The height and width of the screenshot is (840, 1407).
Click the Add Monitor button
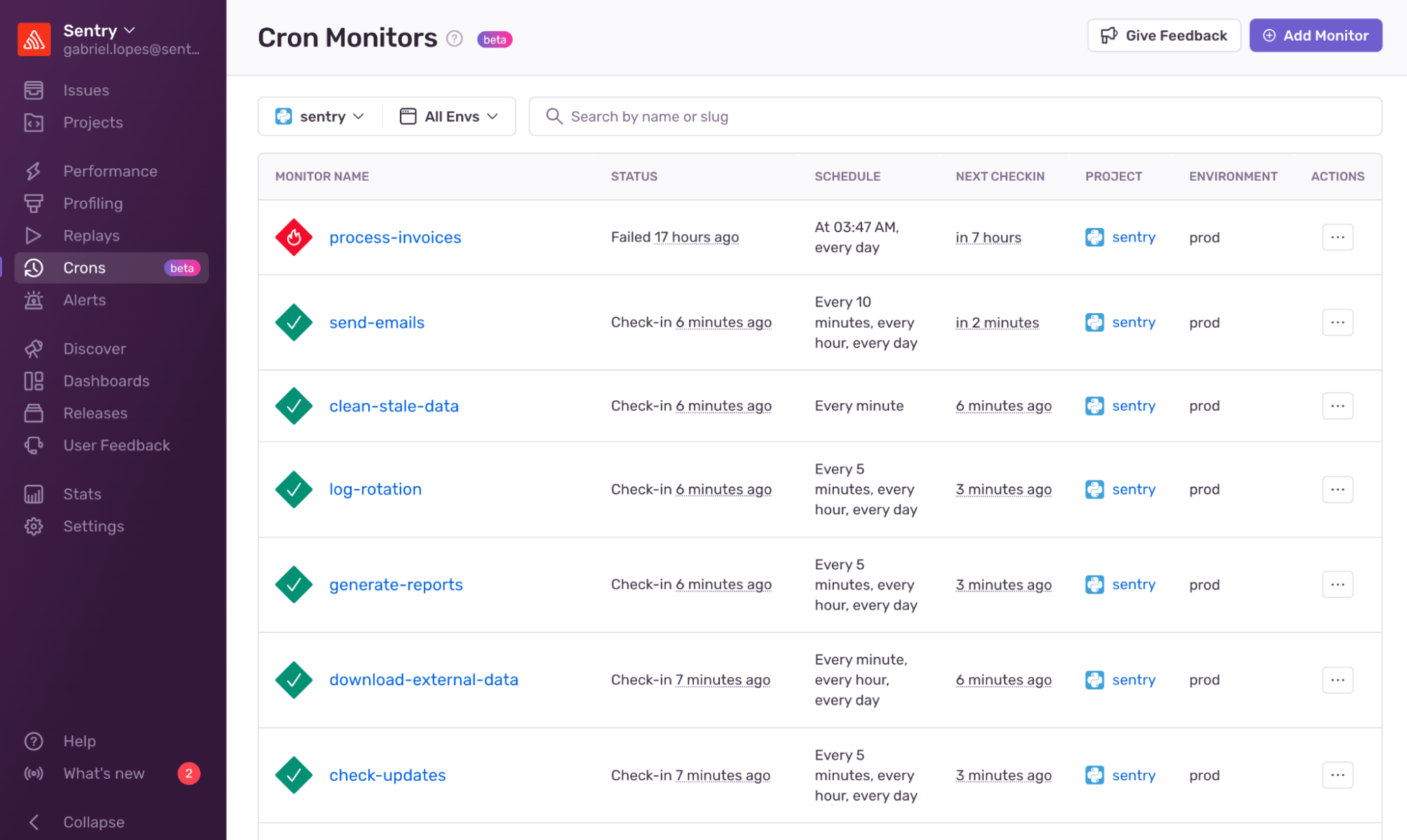click(x=1315, y=35)
